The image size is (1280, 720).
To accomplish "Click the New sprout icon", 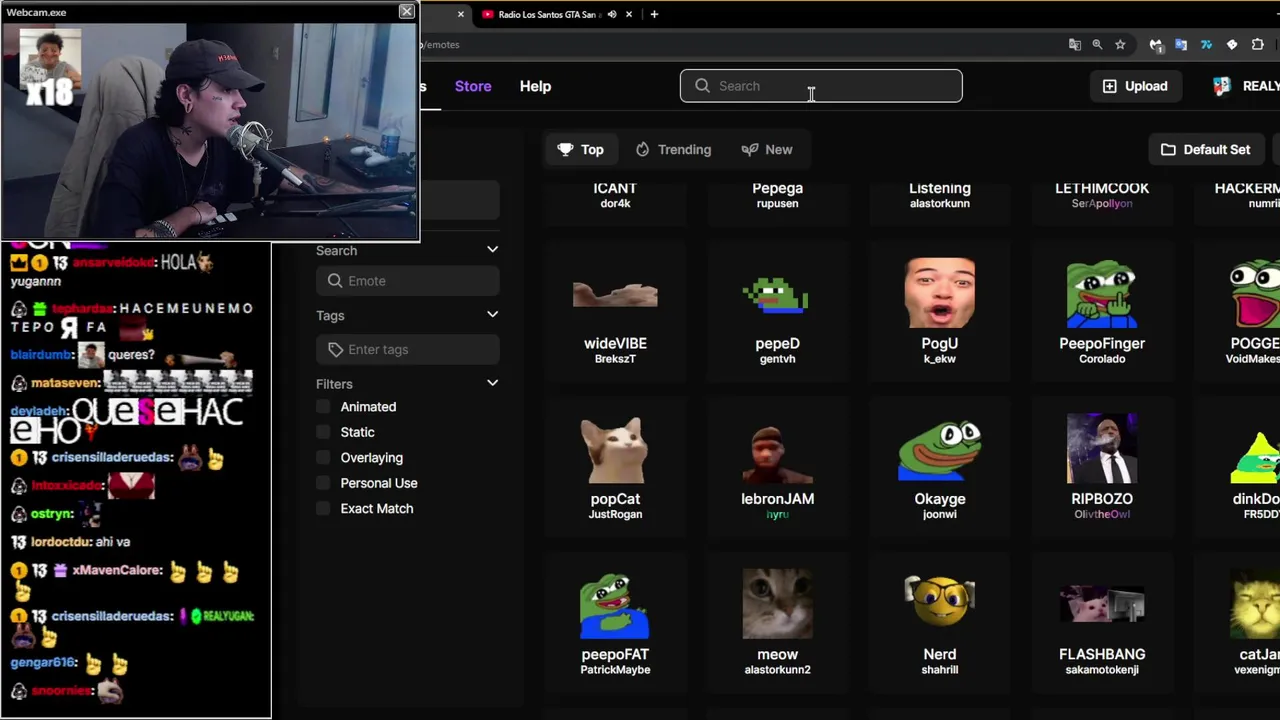I will 749,149.
